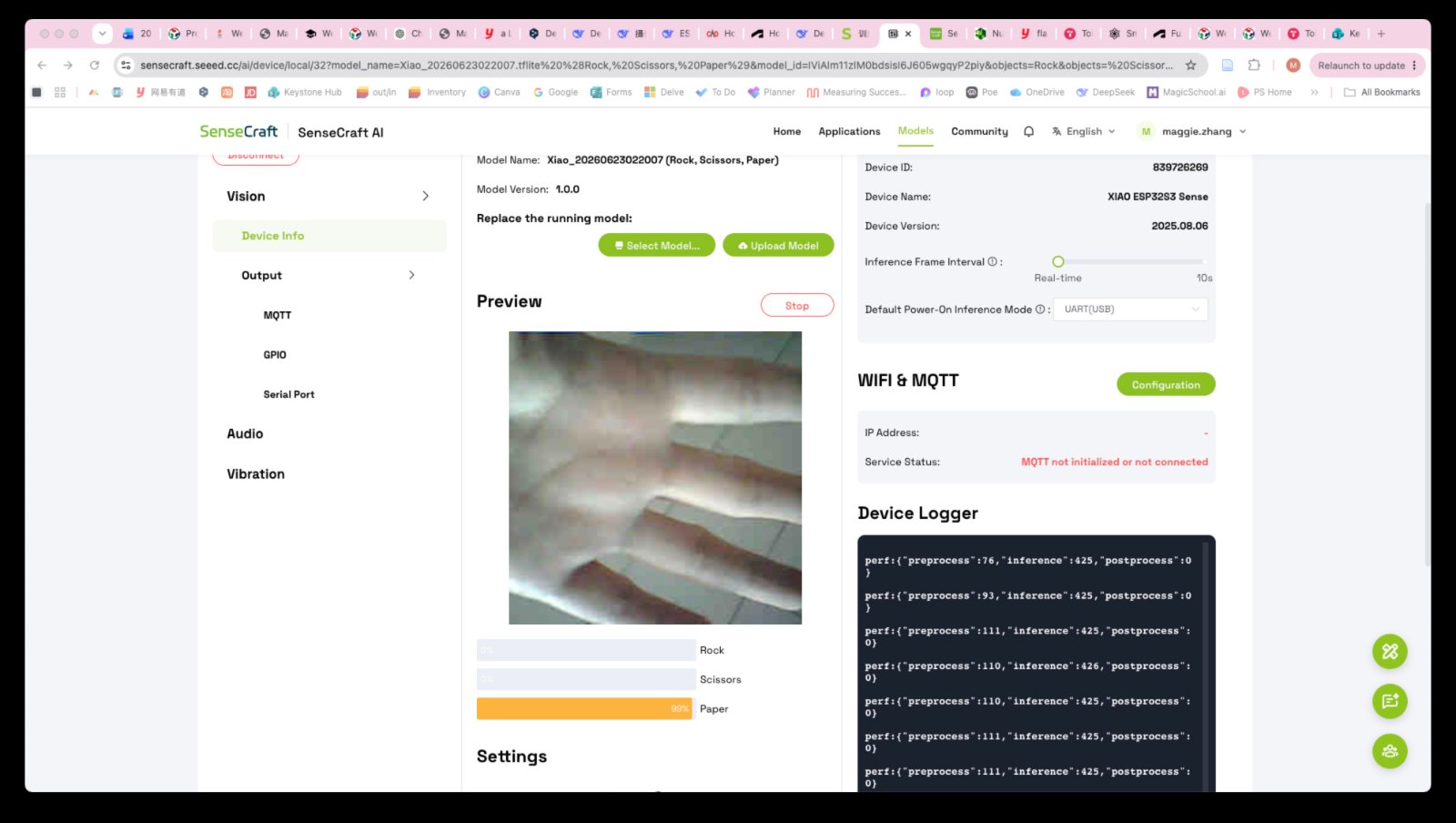1456x823 pixels.
Task: Open the Community nav item
Action: (x=979, y=131)
